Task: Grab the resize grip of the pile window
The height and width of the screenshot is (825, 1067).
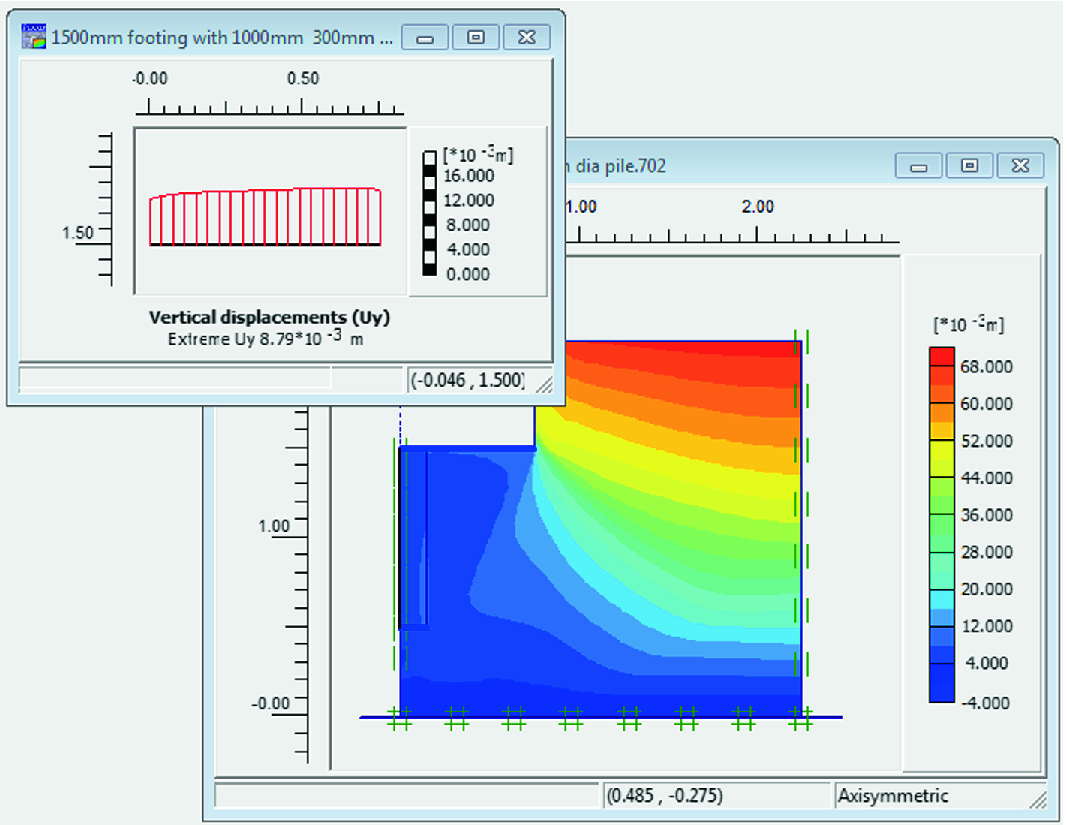Action: pyautogui.click(x=1038, y=800)
